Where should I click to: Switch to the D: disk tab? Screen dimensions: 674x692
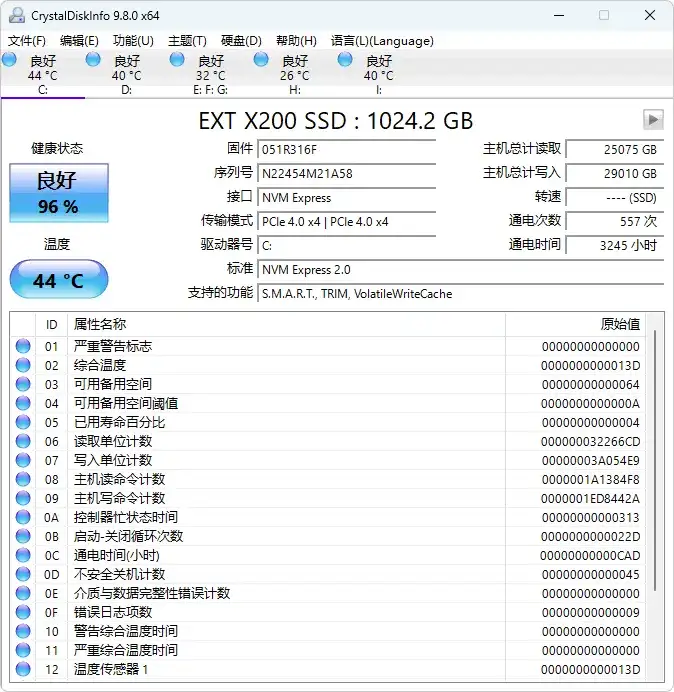point(127,74)
